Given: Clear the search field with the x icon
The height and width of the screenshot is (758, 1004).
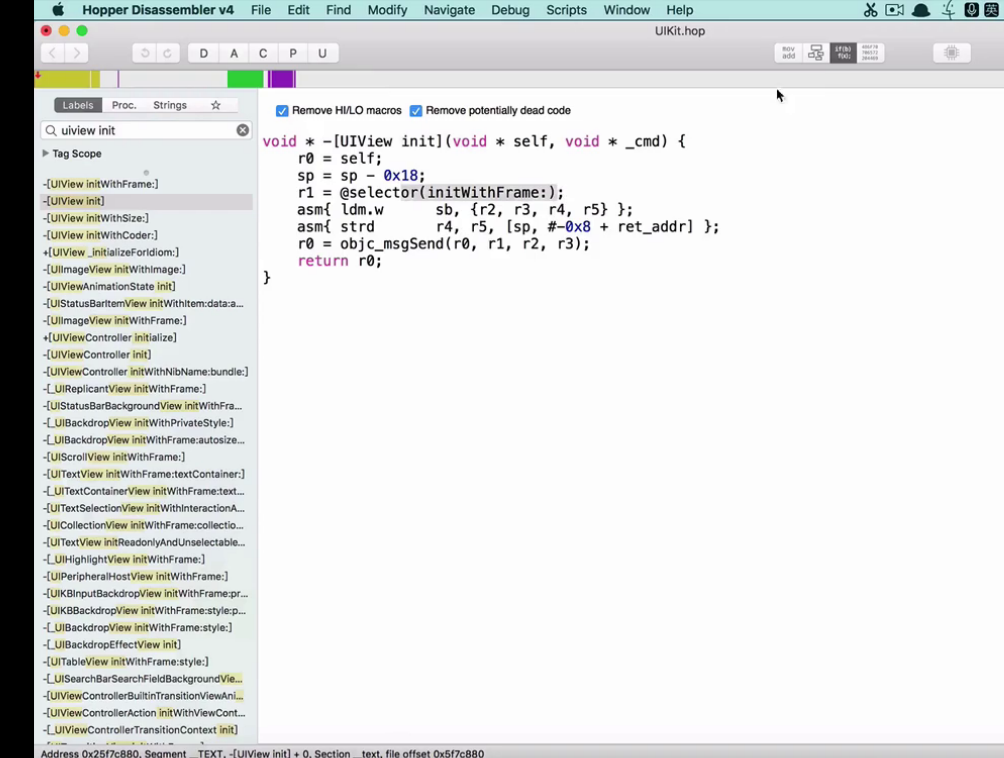Looking at the screenshot, I should [243, 130].
